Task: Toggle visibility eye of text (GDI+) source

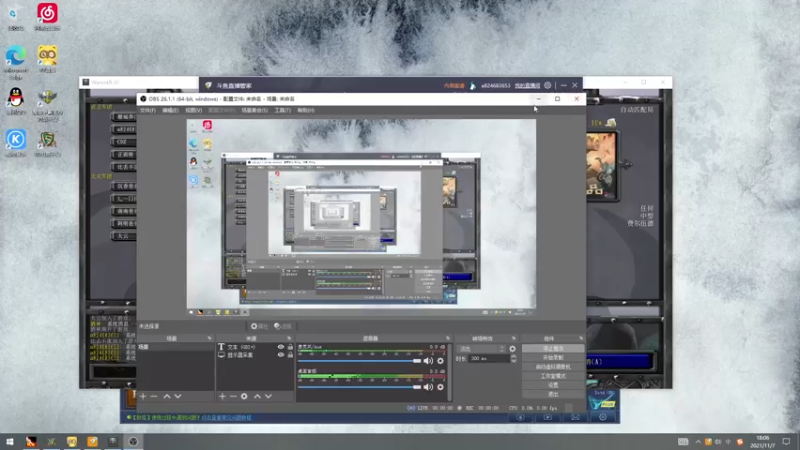Action: point(281,347)
